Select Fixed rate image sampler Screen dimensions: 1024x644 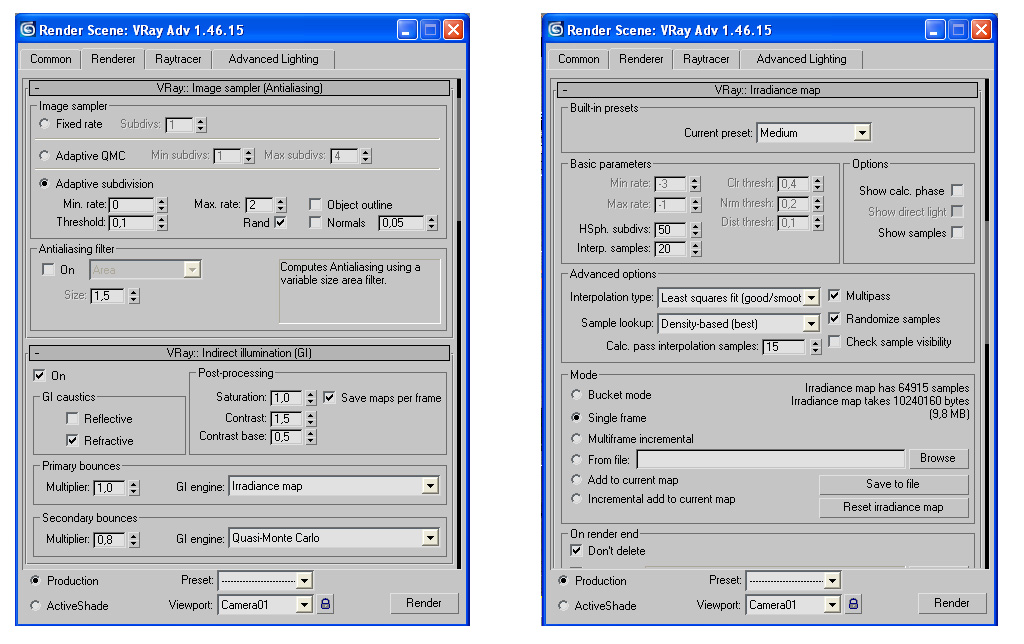tap(44, 123)
